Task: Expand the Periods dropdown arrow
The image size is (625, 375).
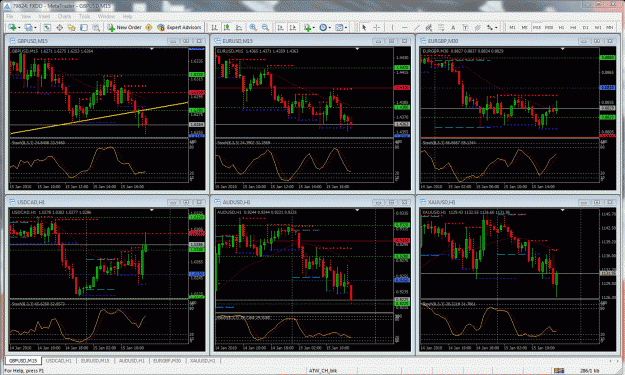Action: coord(330,27)
